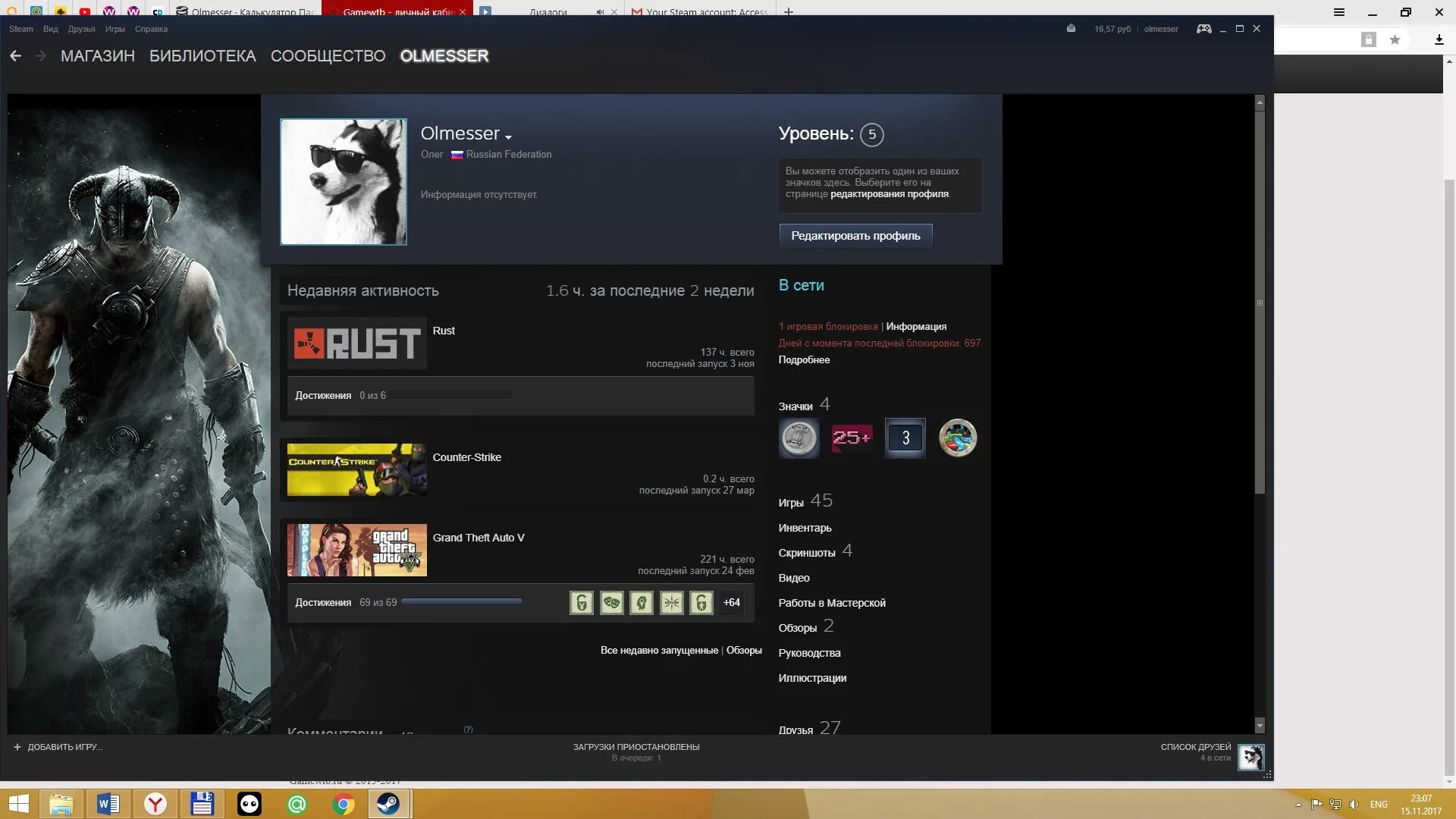The height and width of the screenshot is (819, 1456).
Task: Click Редактировать профиль button
Action: click(x=856, y=235)
